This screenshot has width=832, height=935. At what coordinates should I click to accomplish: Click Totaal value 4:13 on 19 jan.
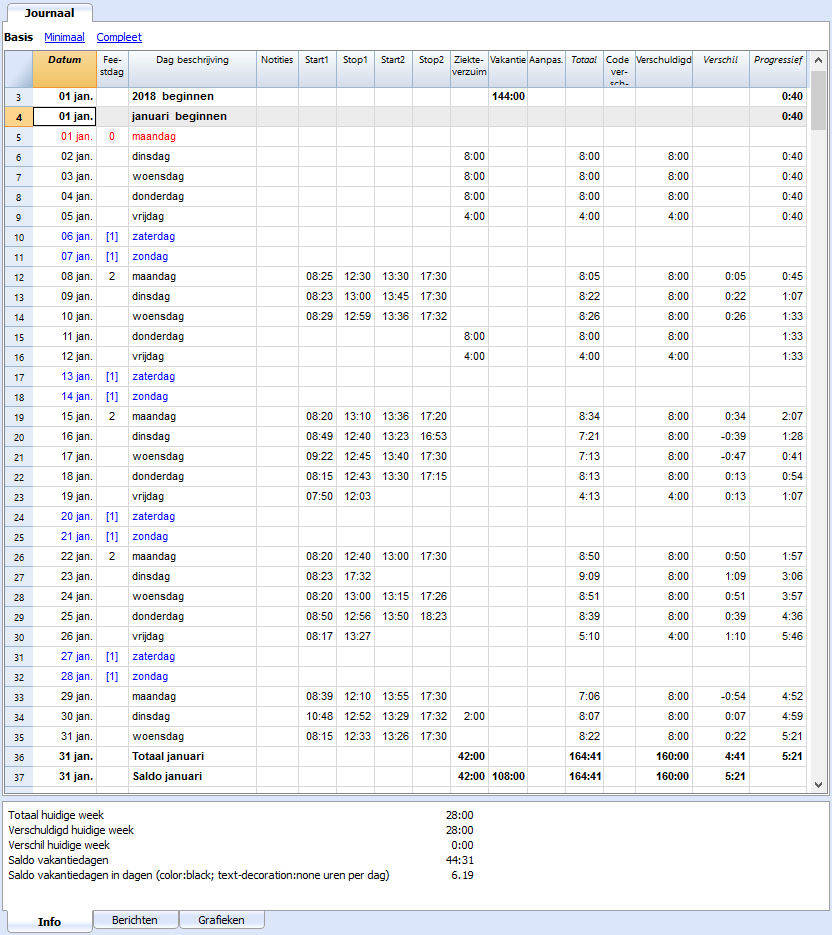[x=584, y=496]
